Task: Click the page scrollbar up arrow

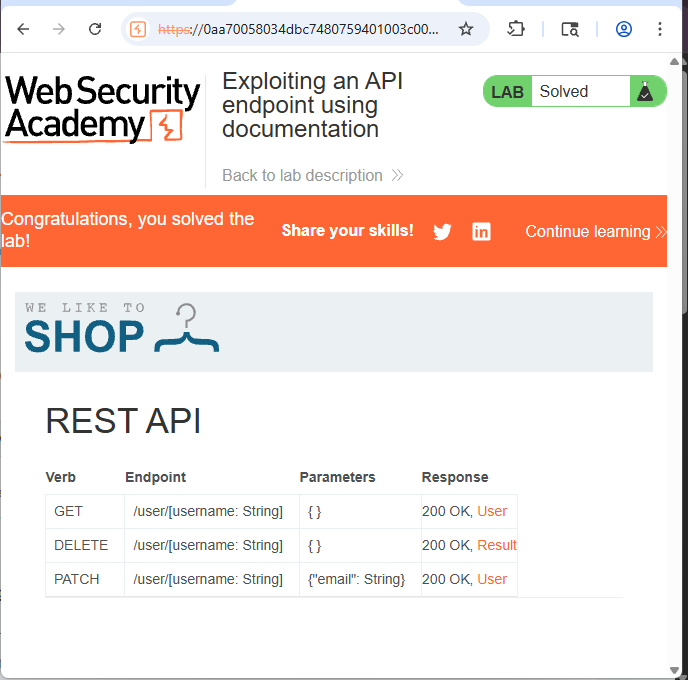Action: [675, 62]
